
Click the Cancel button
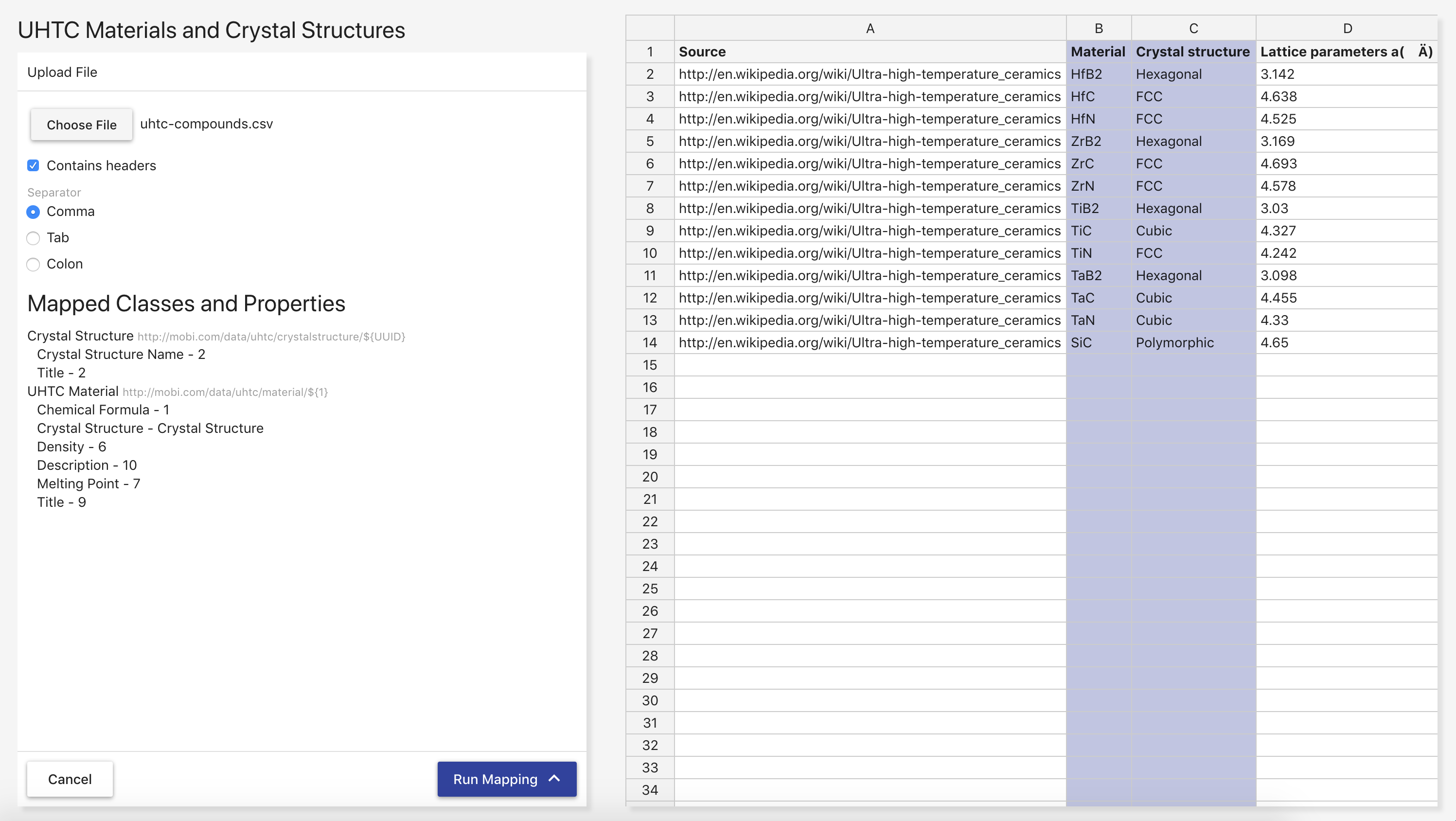coord(70,779)
